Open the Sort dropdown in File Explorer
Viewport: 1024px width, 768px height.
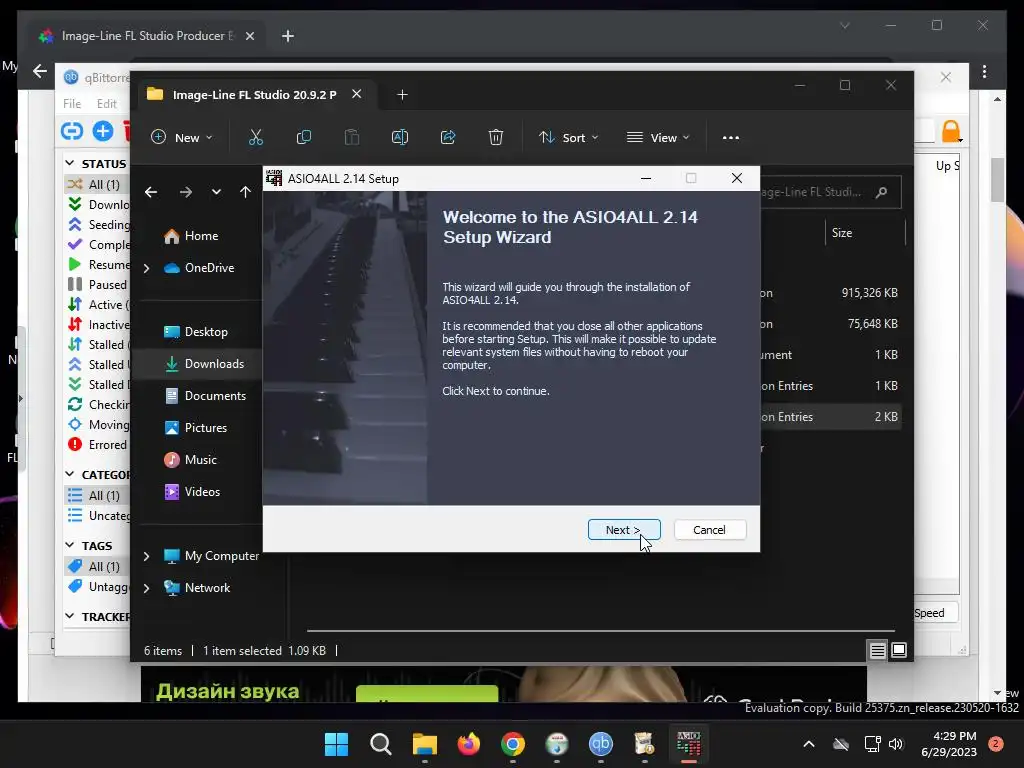(x=568, y=138)
